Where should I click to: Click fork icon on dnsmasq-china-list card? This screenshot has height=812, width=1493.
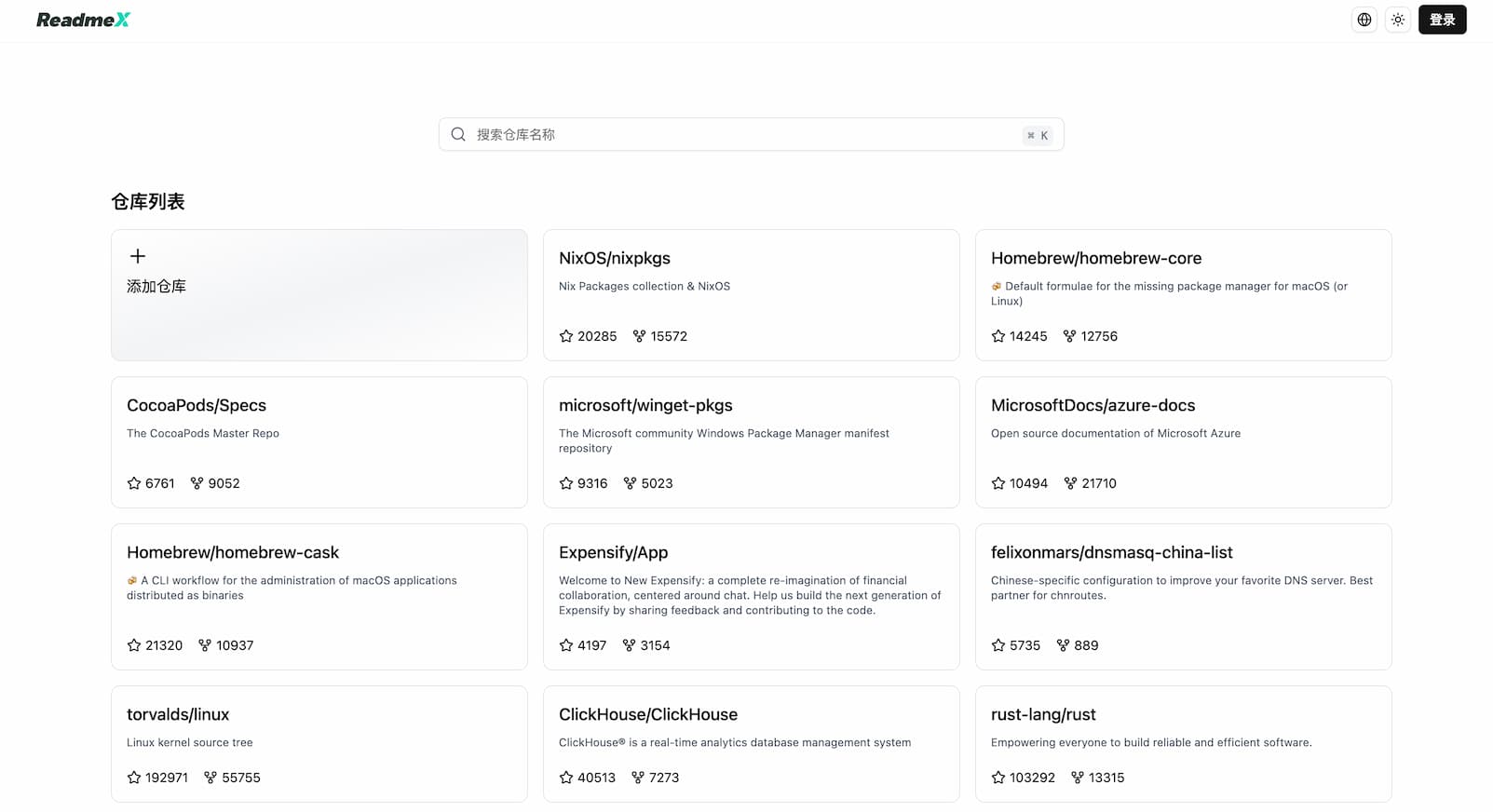click(x=1063, y=645)
